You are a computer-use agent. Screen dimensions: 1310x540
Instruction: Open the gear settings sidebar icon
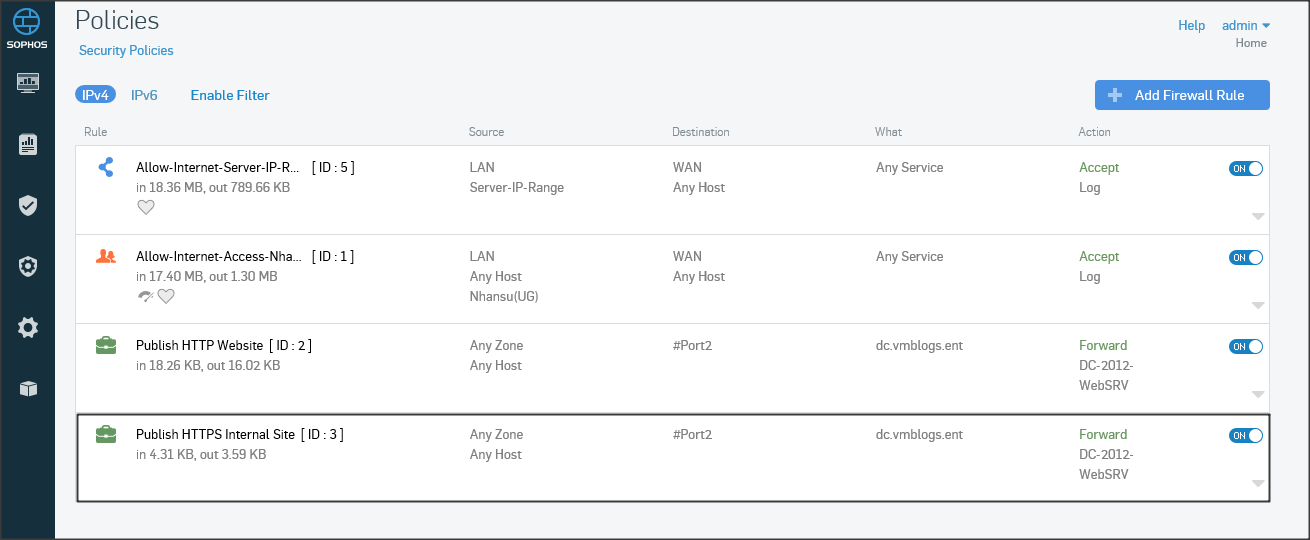pos(28,327)
